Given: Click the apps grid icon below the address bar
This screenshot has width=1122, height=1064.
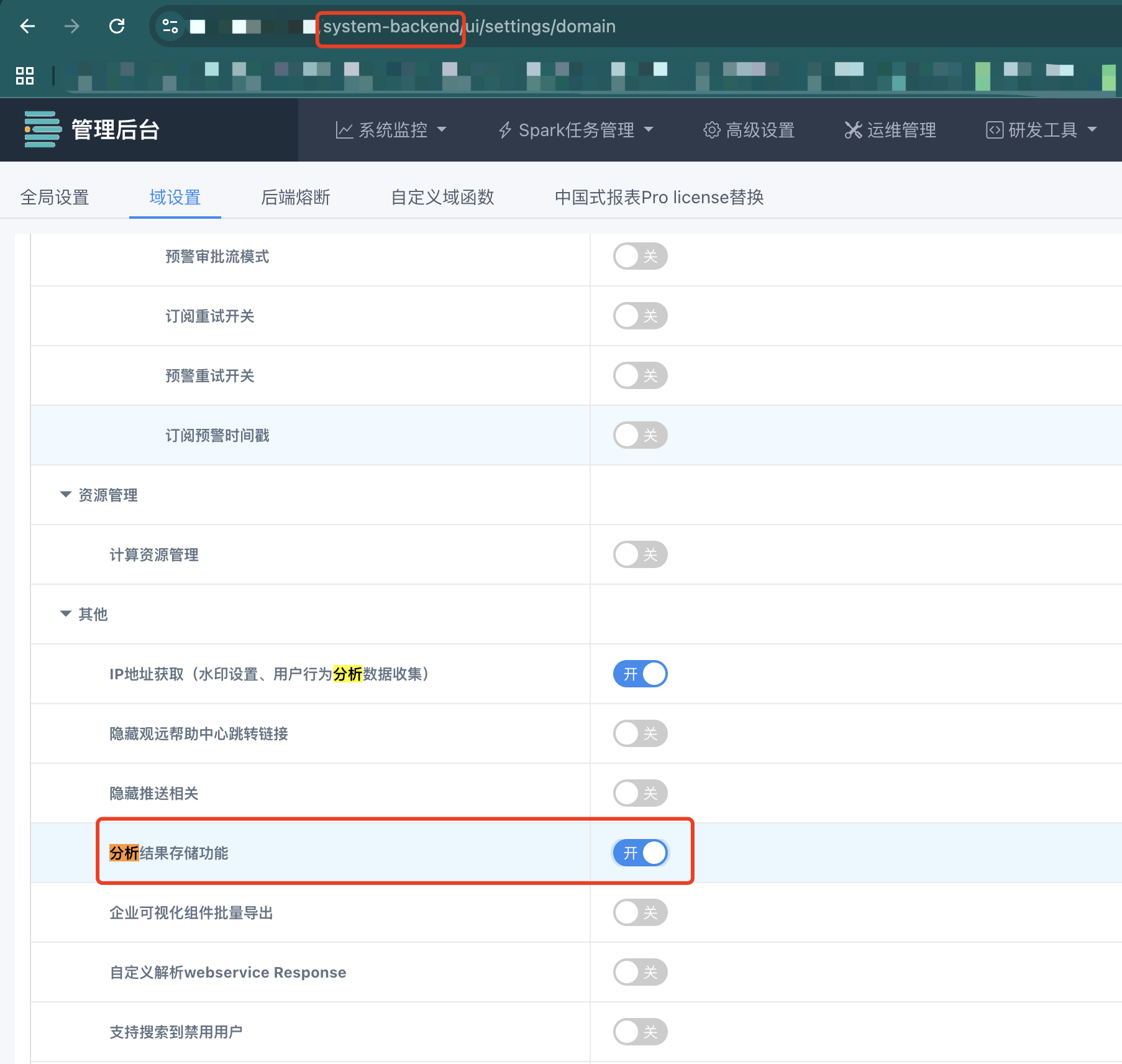Looking at the screenshot, I should [x=25, y=76].
